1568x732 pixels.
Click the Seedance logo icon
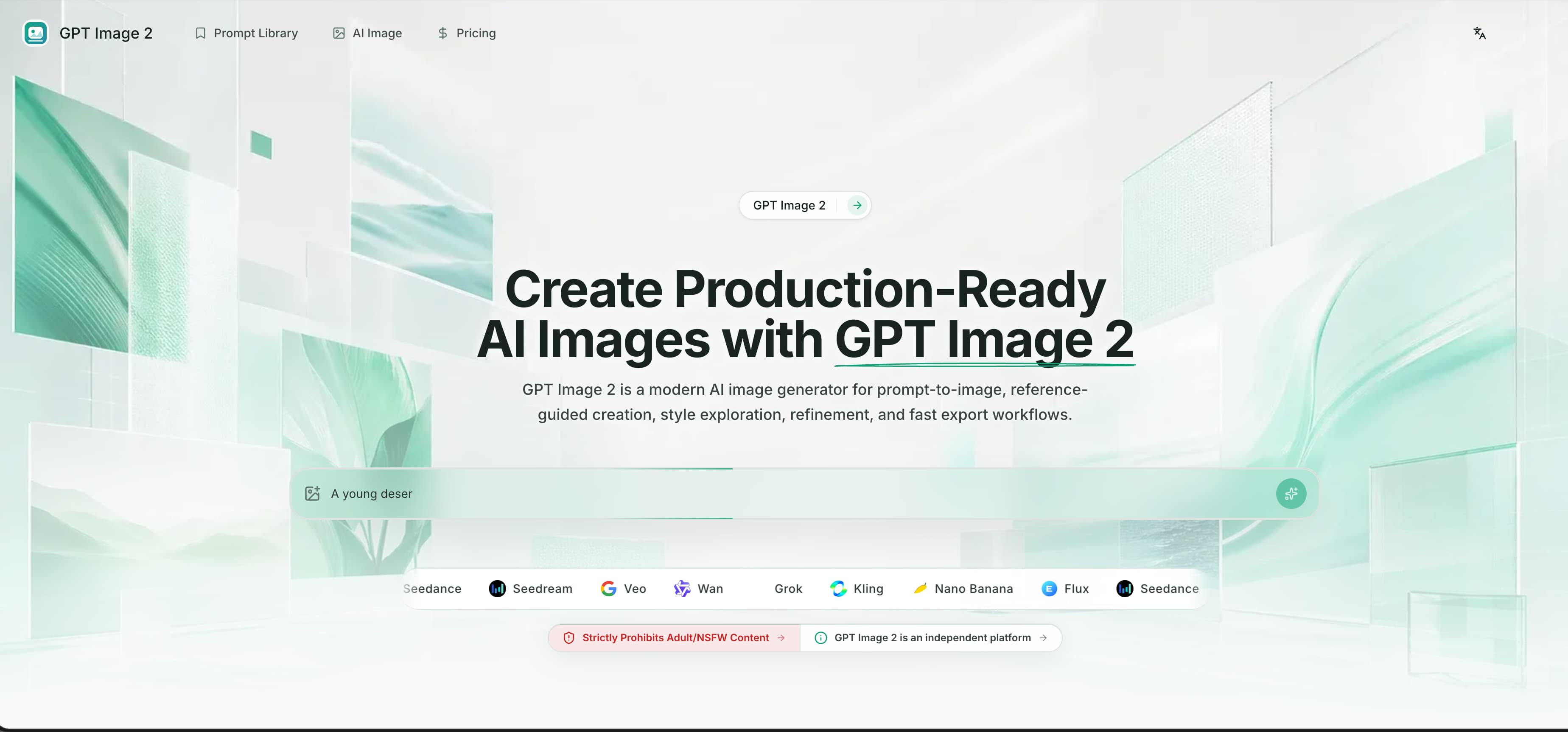point(1125,588)
